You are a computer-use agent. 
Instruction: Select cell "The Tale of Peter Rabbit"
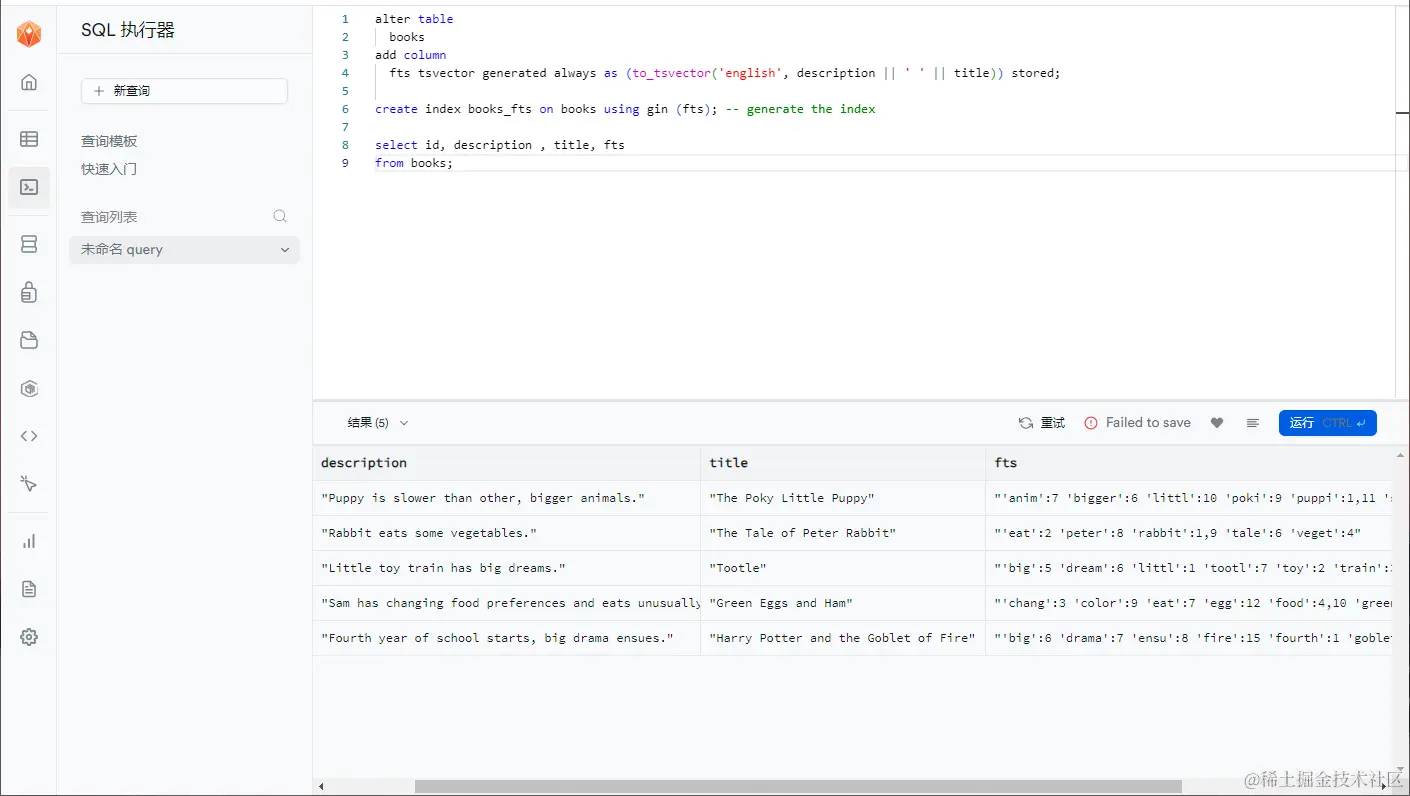[x=843, y=533]
